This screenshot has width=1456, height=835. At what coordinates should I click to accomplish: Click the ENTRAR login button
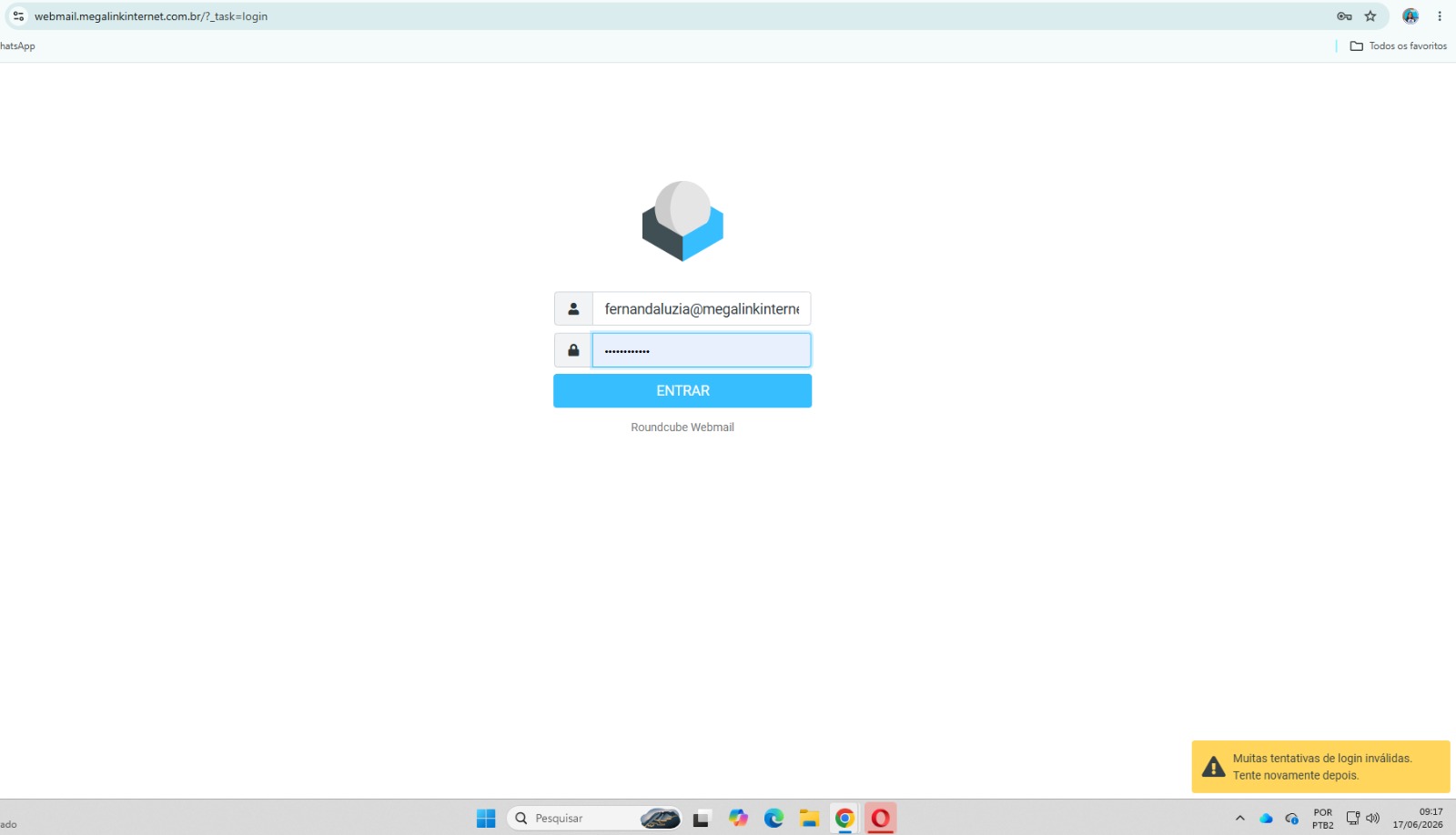click(682, 391)
